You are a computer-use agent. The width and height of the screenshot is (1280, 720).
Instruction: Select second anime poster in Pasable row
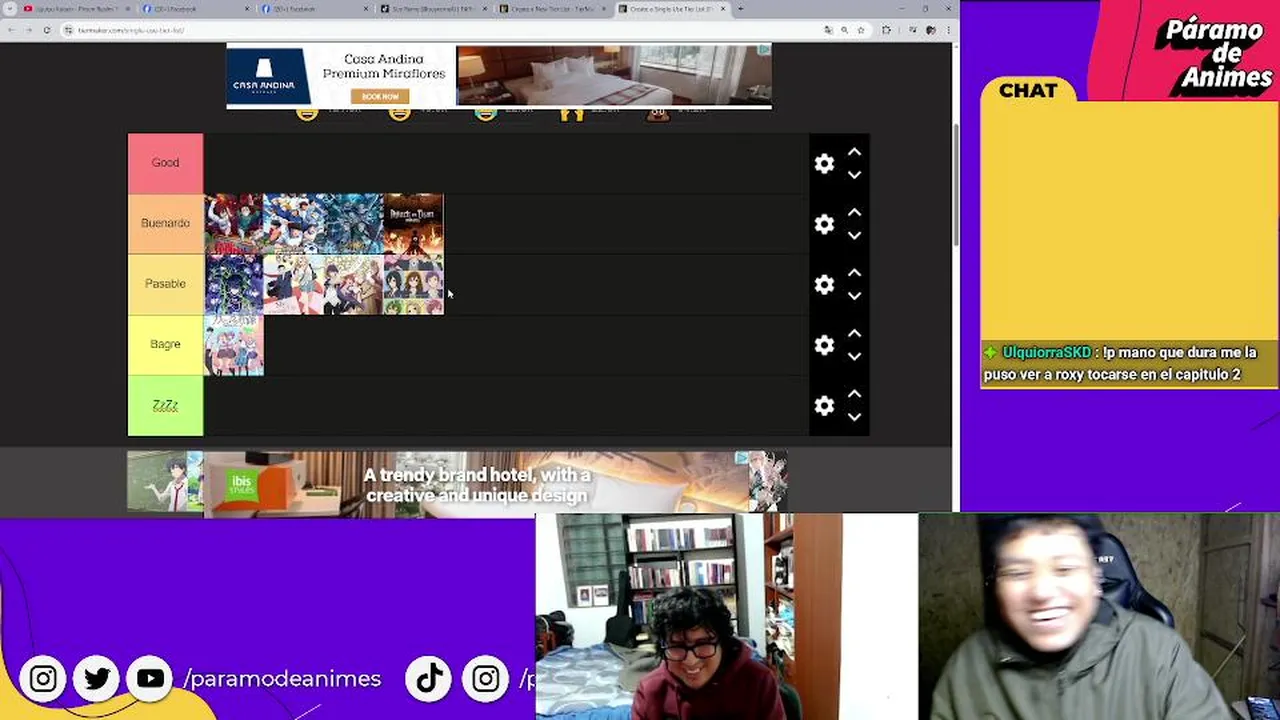tap(293, 285)
